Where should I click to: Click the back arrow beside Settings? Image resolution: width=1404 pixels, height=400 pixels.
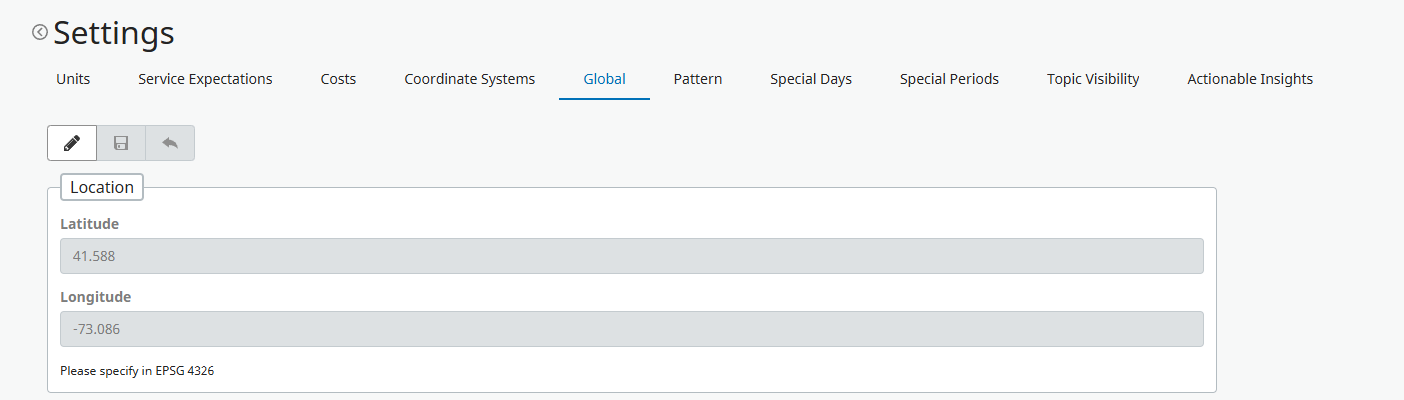click(x=40, y=32)
